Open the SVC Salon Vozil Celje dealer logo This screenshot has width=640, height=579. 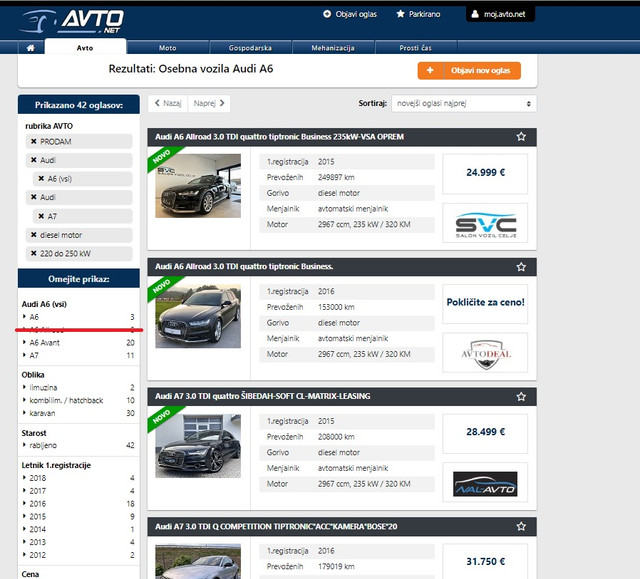tap(485, 223)
